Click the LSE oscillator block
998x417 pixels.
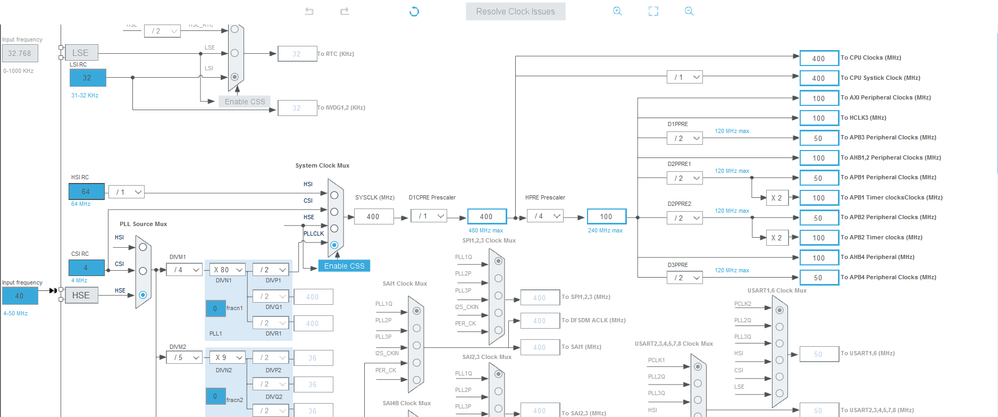tap(80, 53)
